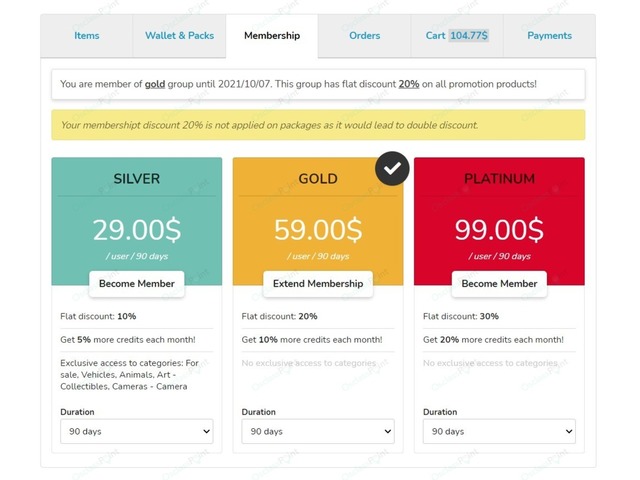
Task: Click the Platinum 99.00$ price header
Action: (499, 230)
